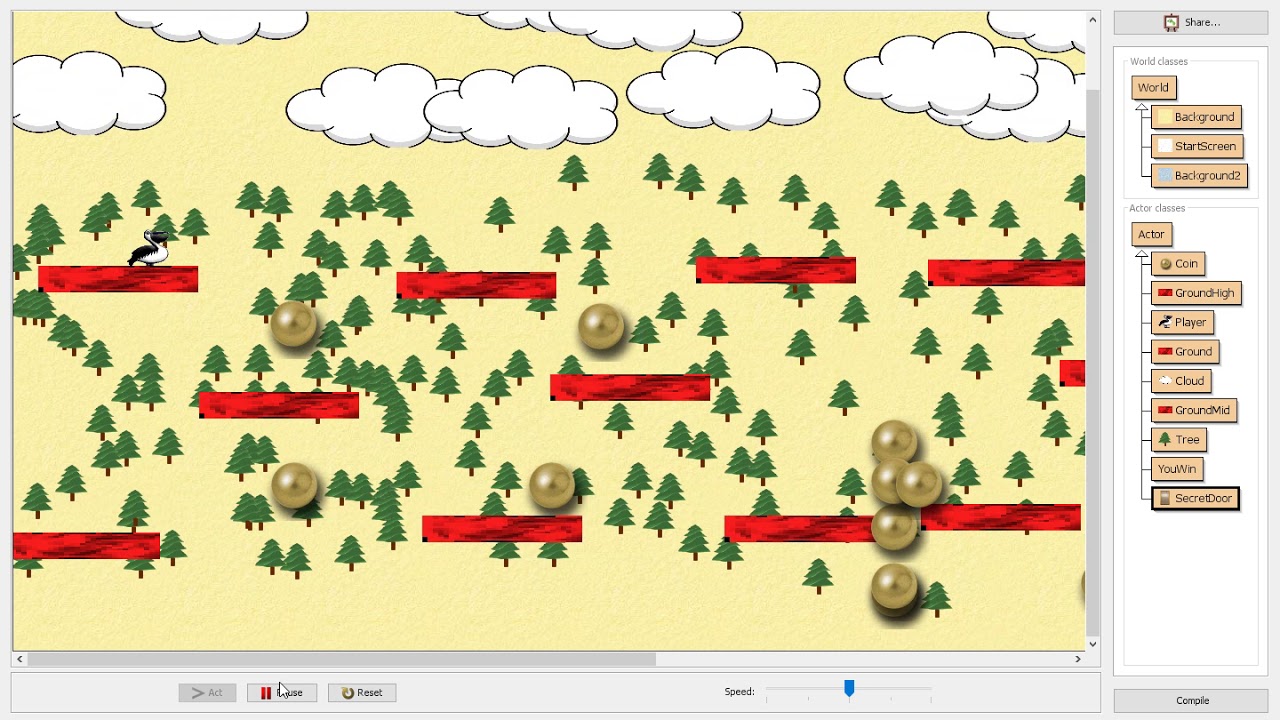Select the Player actor class
The height and width of the screenshot is (720, 1280).
click(x=1182, y=322)
